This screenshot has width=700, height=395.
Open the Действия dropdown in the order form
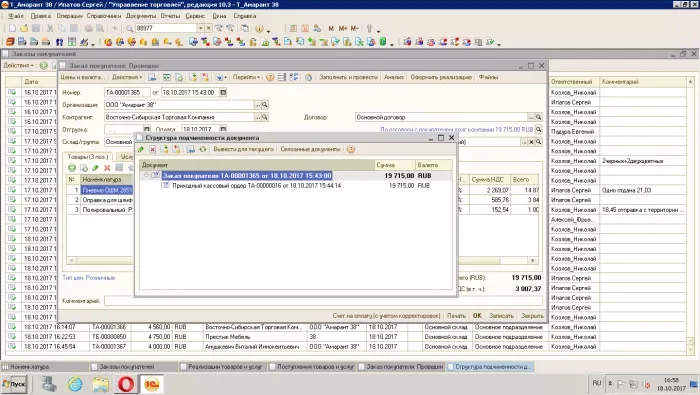[x=127, y=77]
